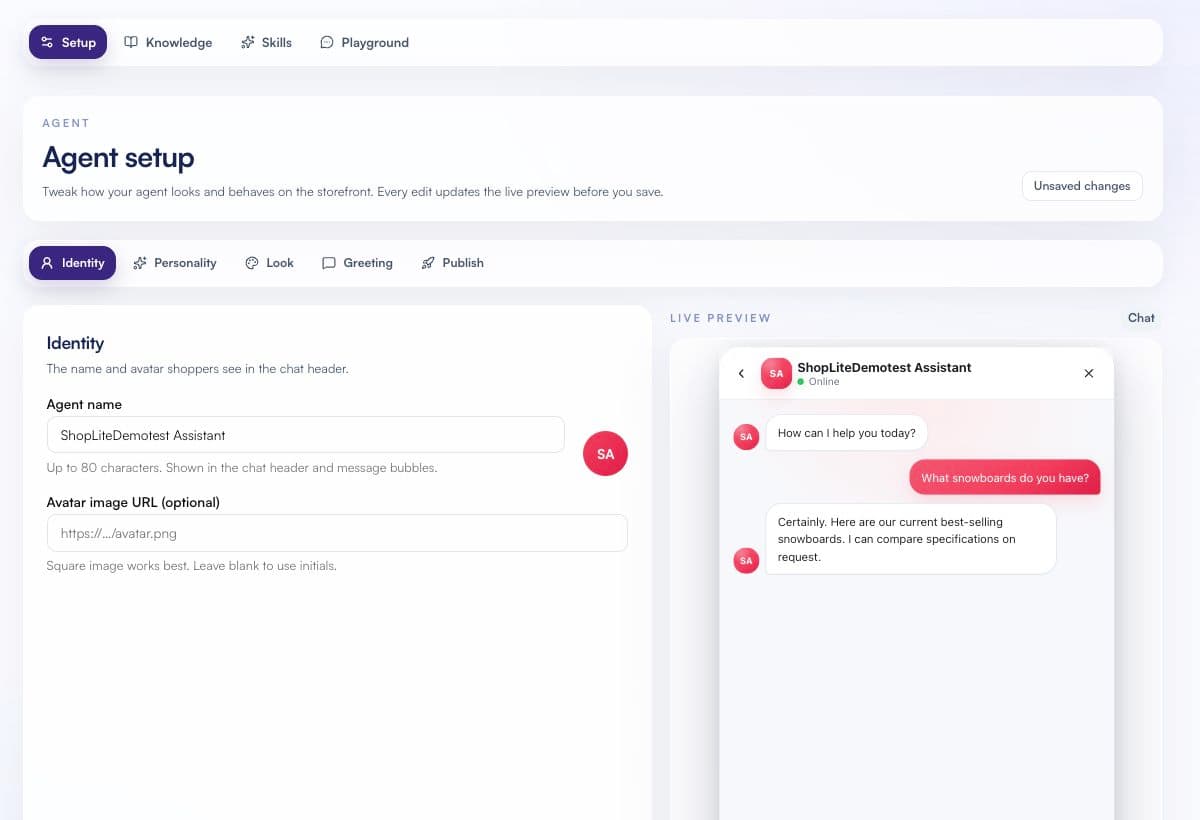Viewport: 1200px width, 820px height.
Task: Switch to the Knowledge tab
Action: coord(168,43)
